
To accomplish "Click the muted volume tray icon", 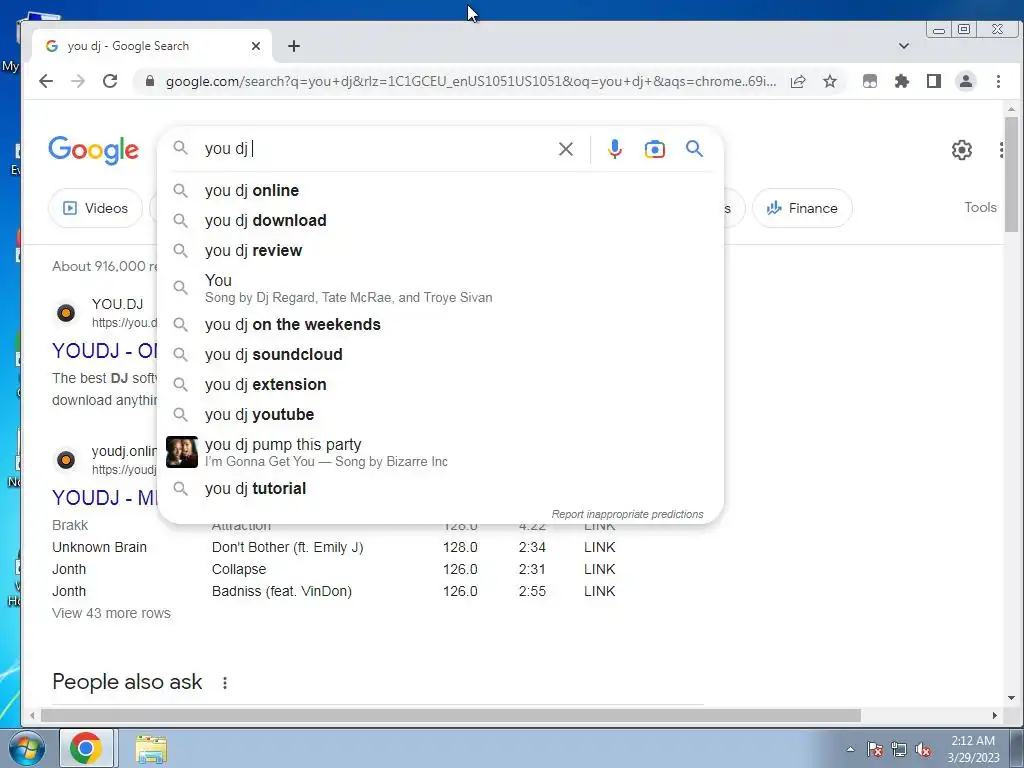I will pos(923,749).
